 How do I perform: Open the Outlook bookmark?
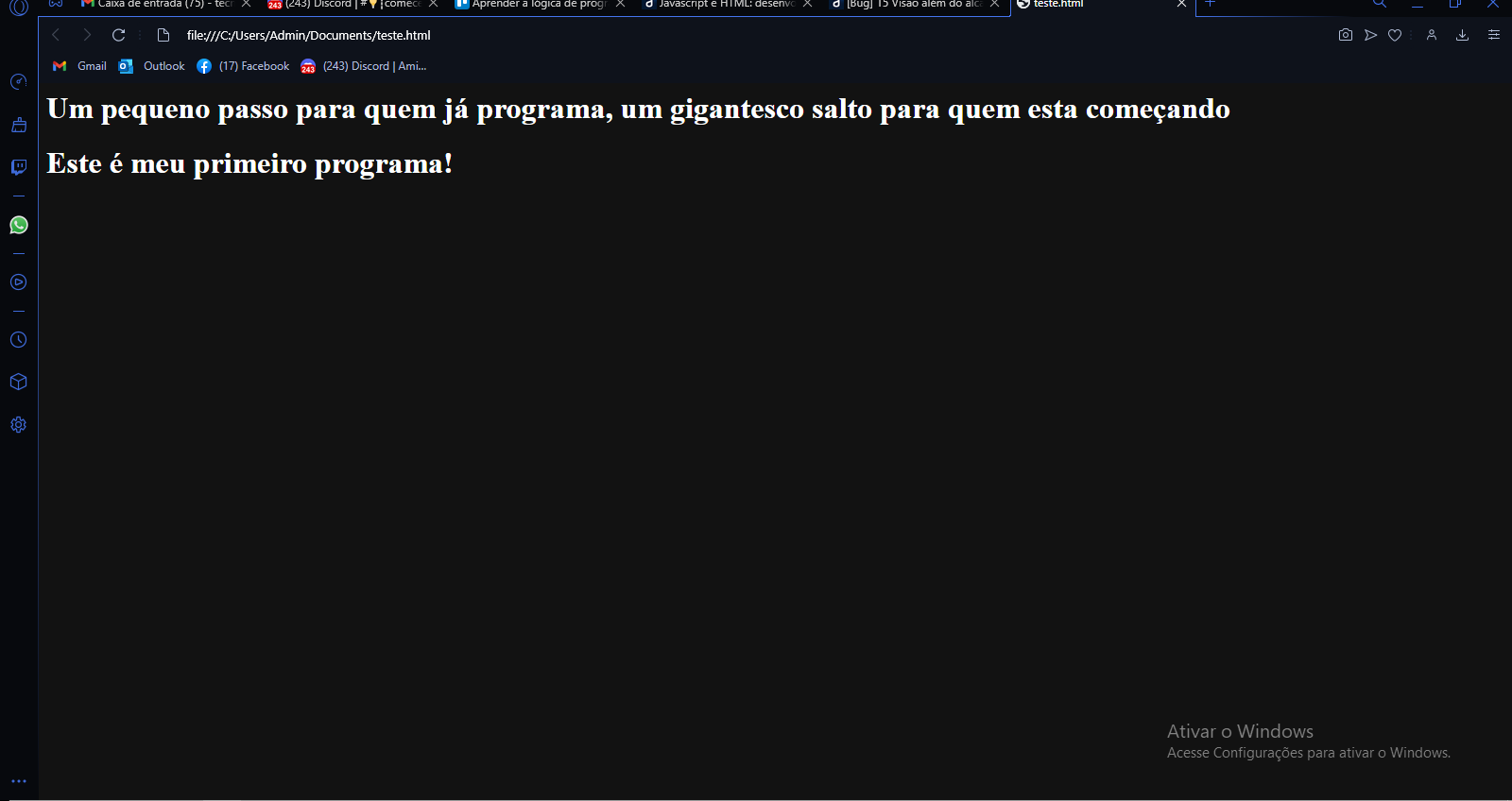point(152,66)
